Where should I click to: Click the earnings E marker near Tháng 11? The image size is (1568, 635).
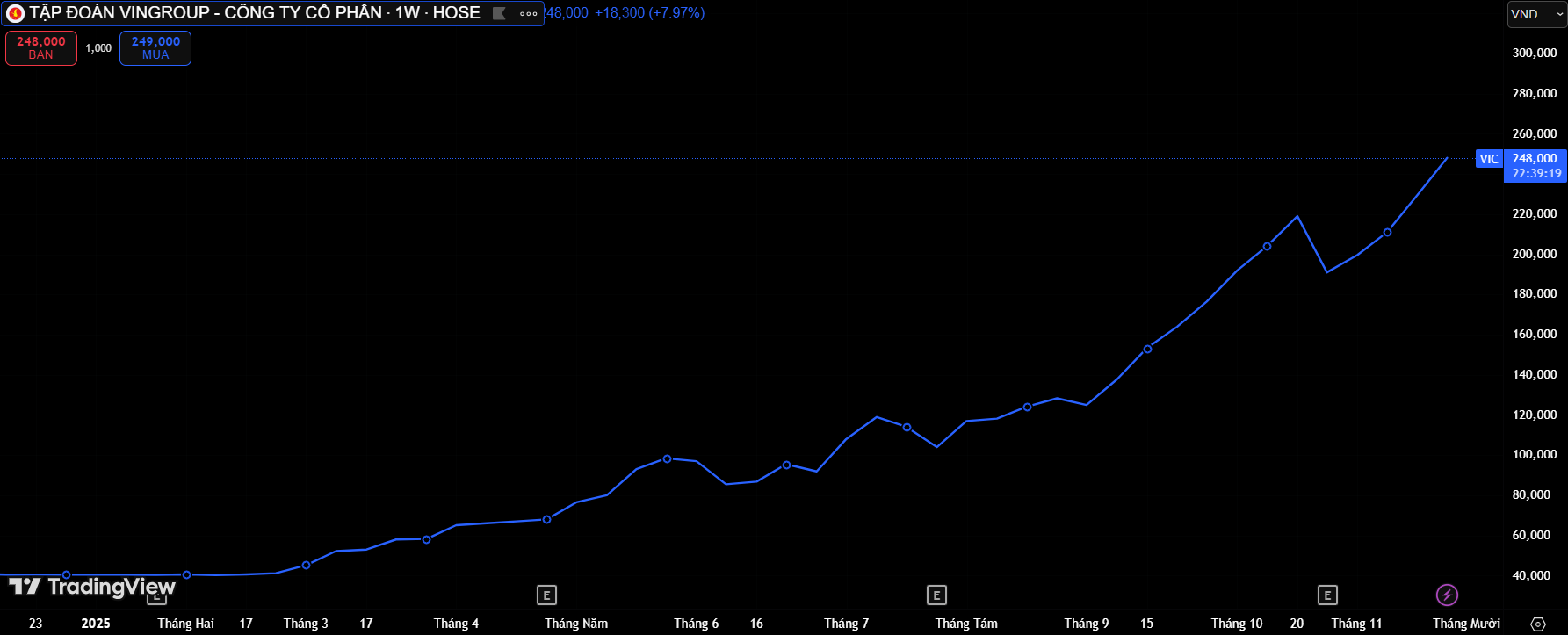click(x=1327, y=595)
